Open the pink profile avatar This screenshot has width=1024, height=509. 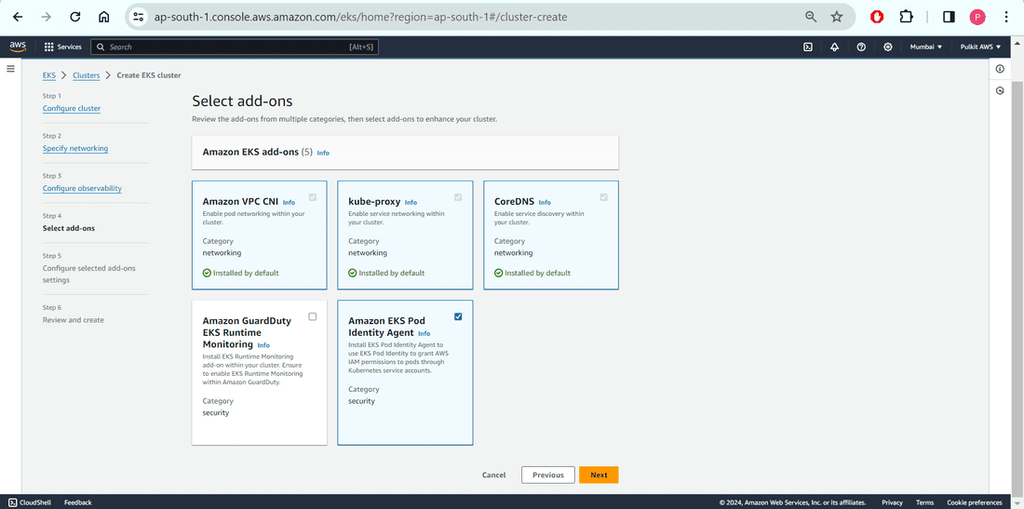977,17
